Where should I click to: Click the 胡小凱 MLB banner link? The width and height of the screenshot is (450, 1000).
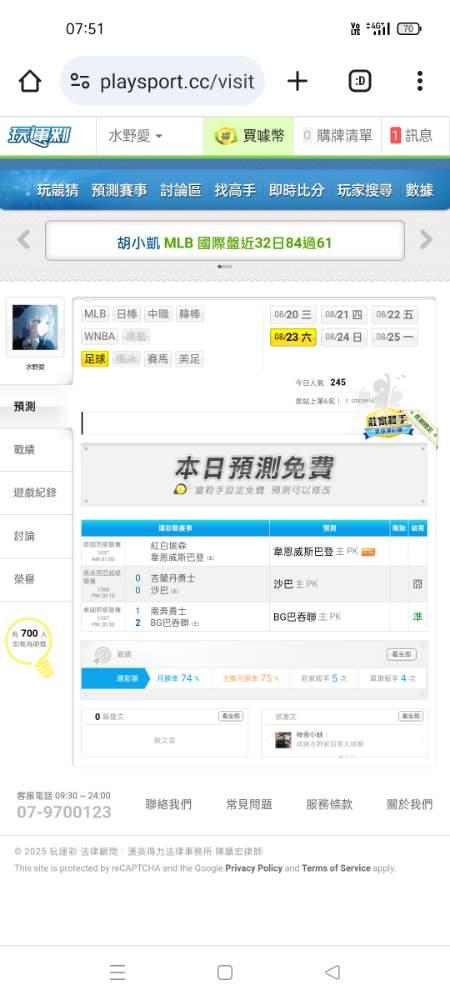(x=224, y=242)
